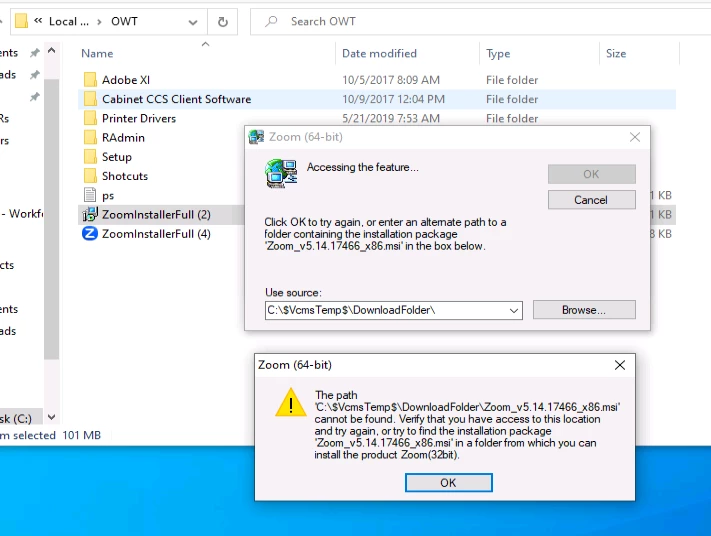Click the ZoomInstallerFull (4) Zoom icon
Viewport: 711px width, 536px height.
tap(90, 234)
